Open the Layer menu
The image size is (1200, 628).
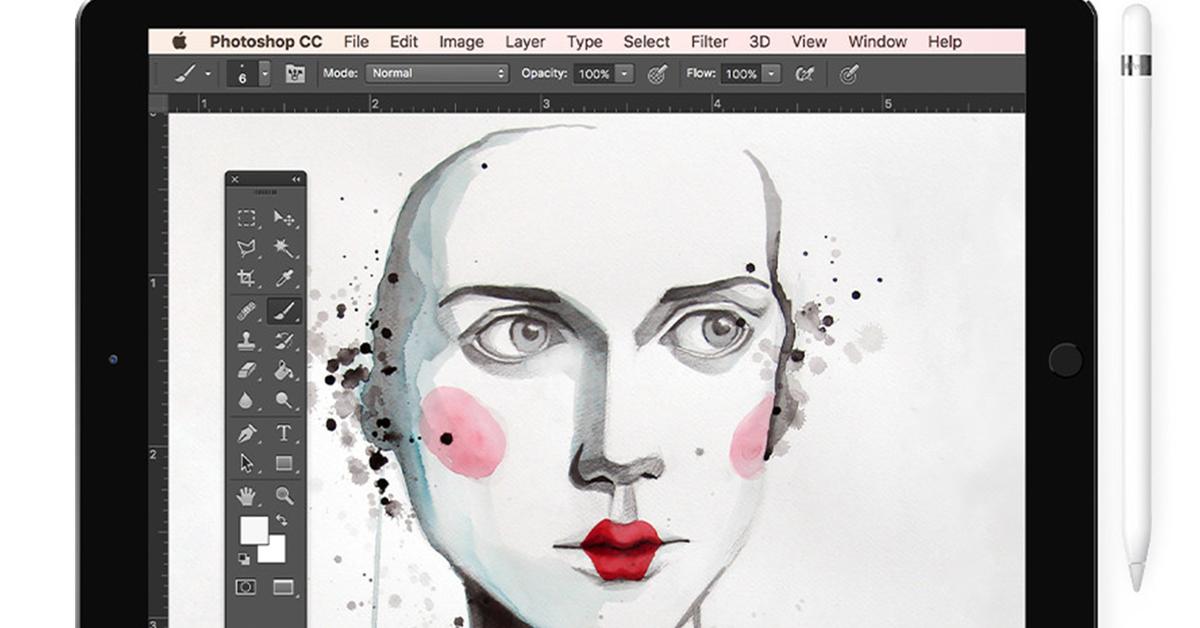click(525, 42)
